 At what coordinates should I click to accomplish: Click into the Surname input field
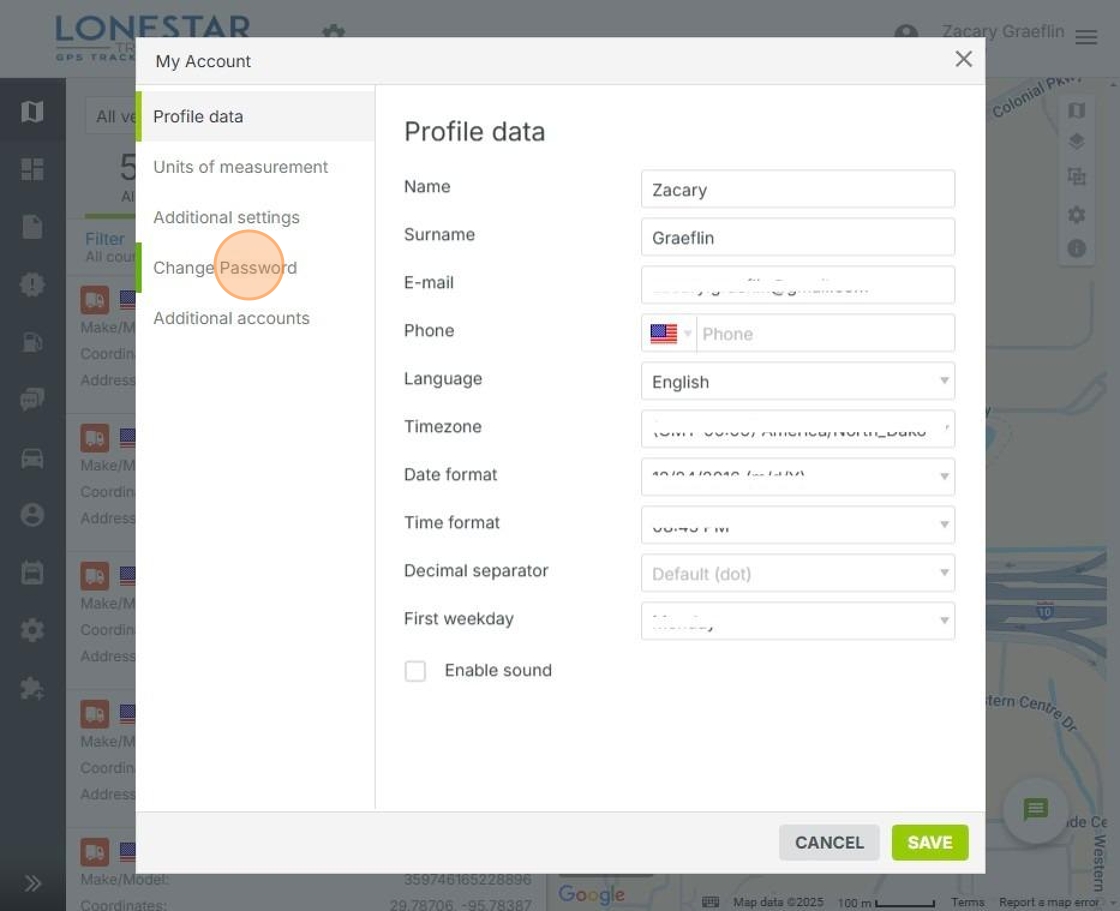pos(797,238)
